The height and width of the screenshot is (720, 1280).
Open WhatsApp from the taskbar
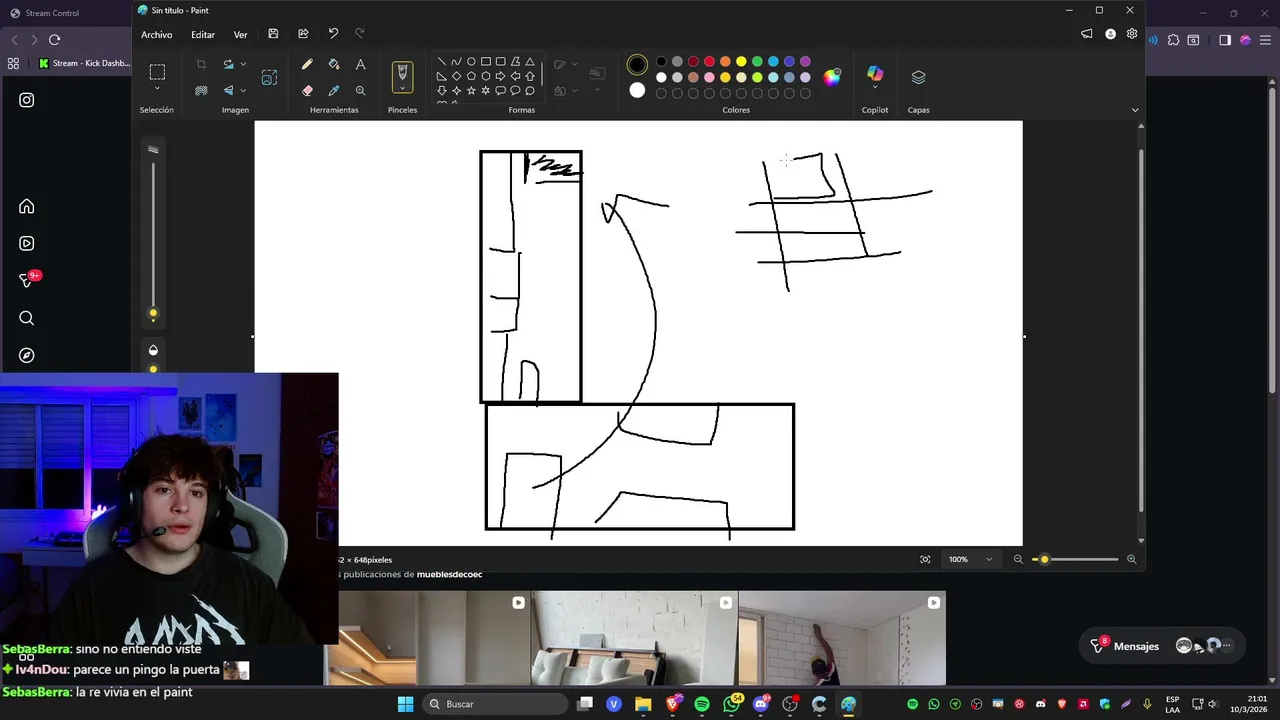click(x=731, y=704)
